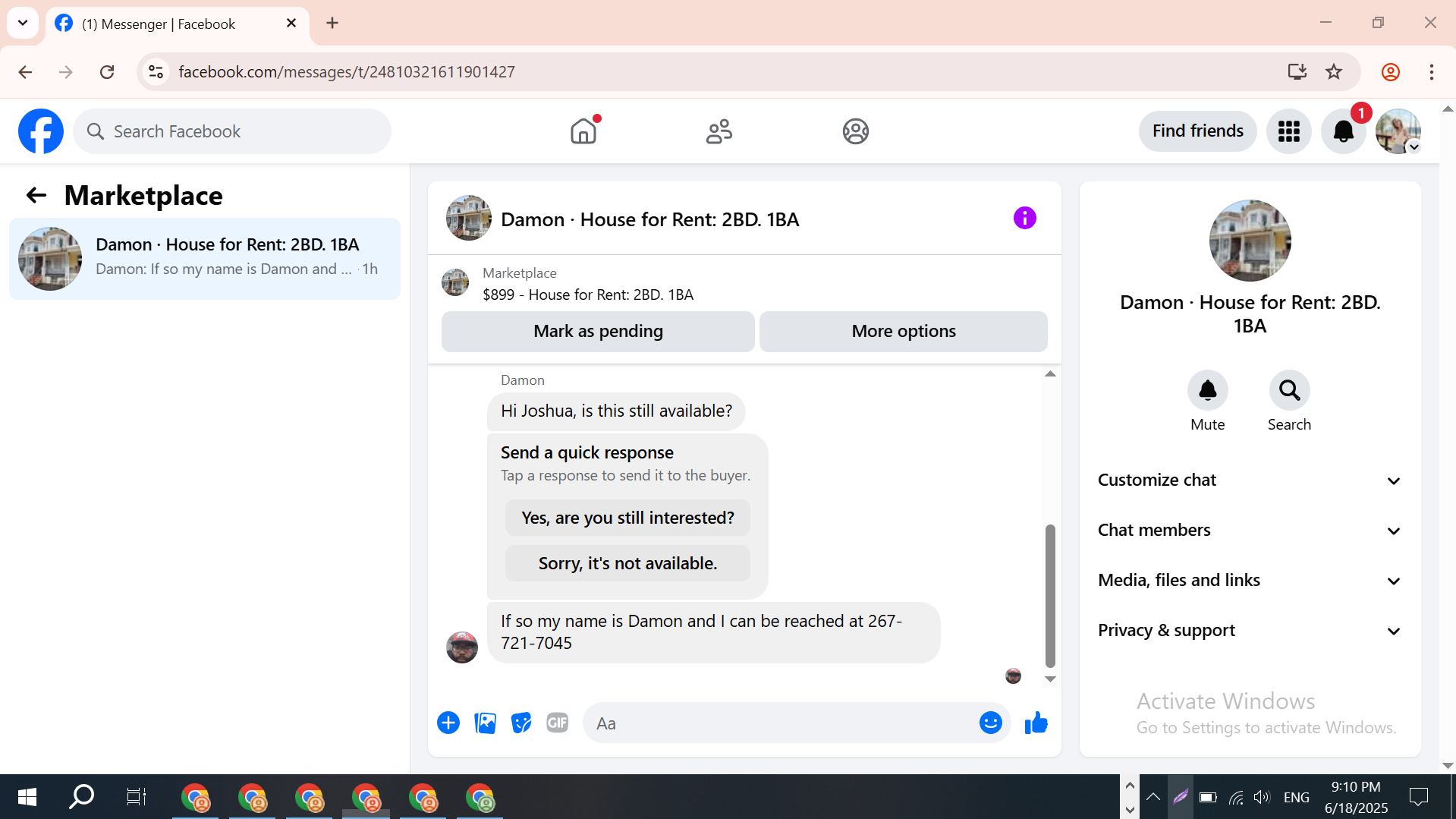Open volume control in system tray
Viewport: 1456px width, 819px height.
(x=1261, y=797)
